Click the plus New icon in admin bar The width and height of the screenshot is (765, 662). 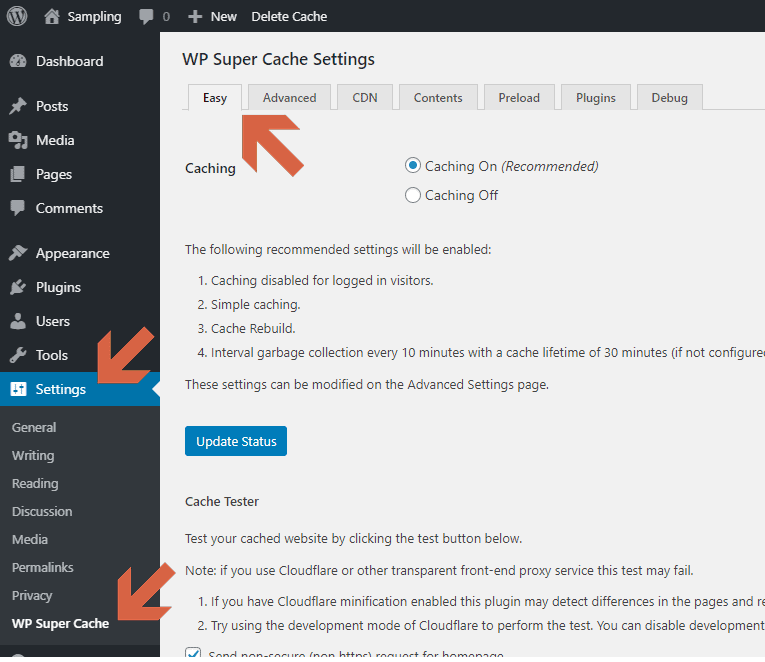[x=196, y=16]
